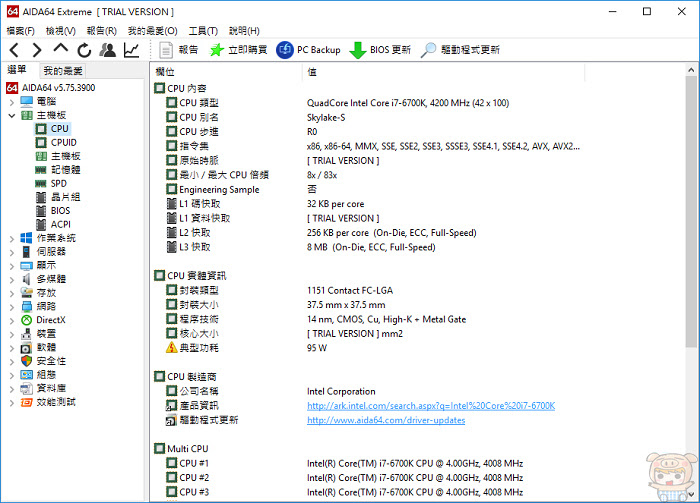The height and width of the screenshot is (503, 700).
Task: Expand the 效能測試 tree node
Action: [12, 403]
